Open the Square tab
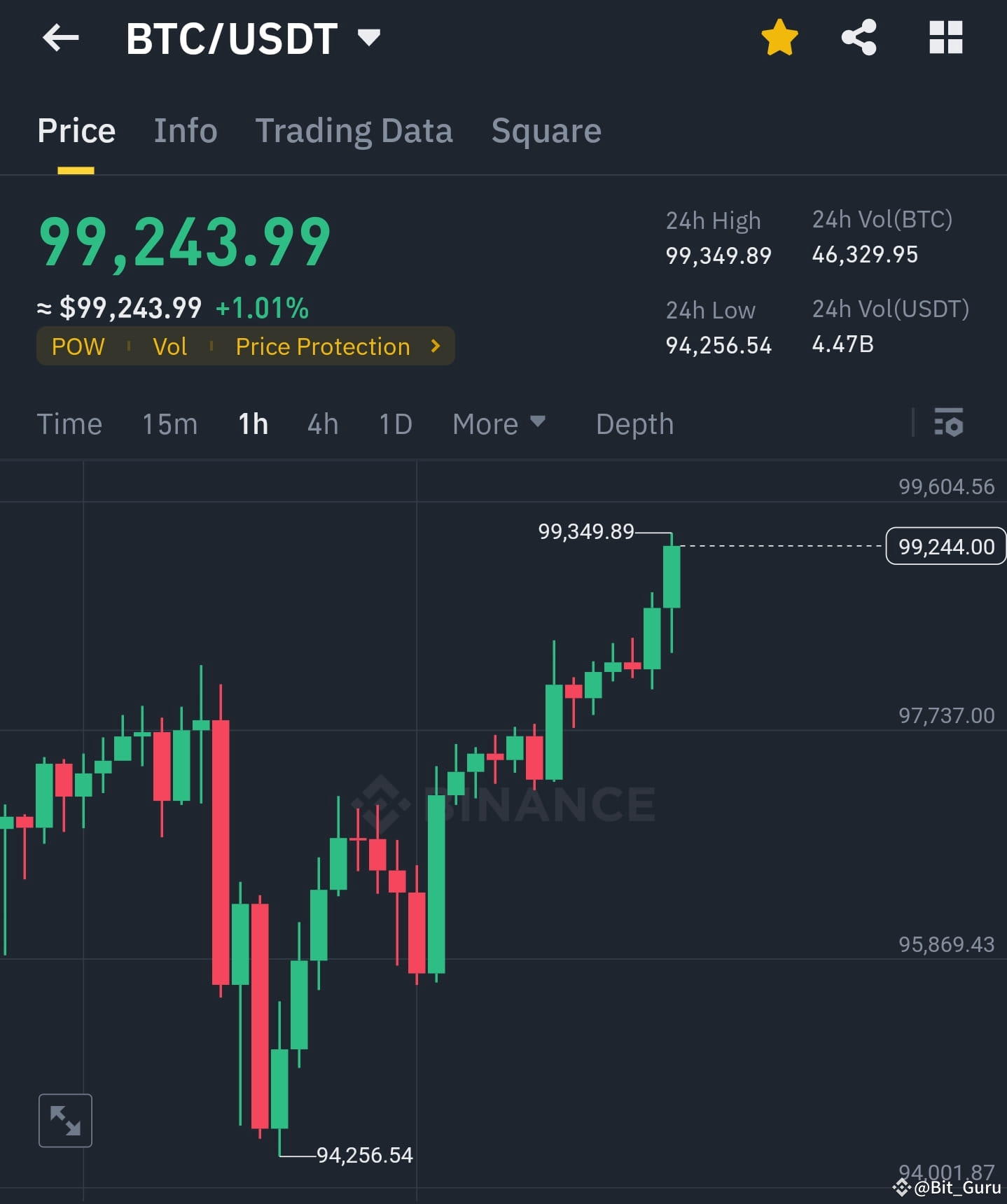This screenshot has height=1204, width=1007. 546,130
